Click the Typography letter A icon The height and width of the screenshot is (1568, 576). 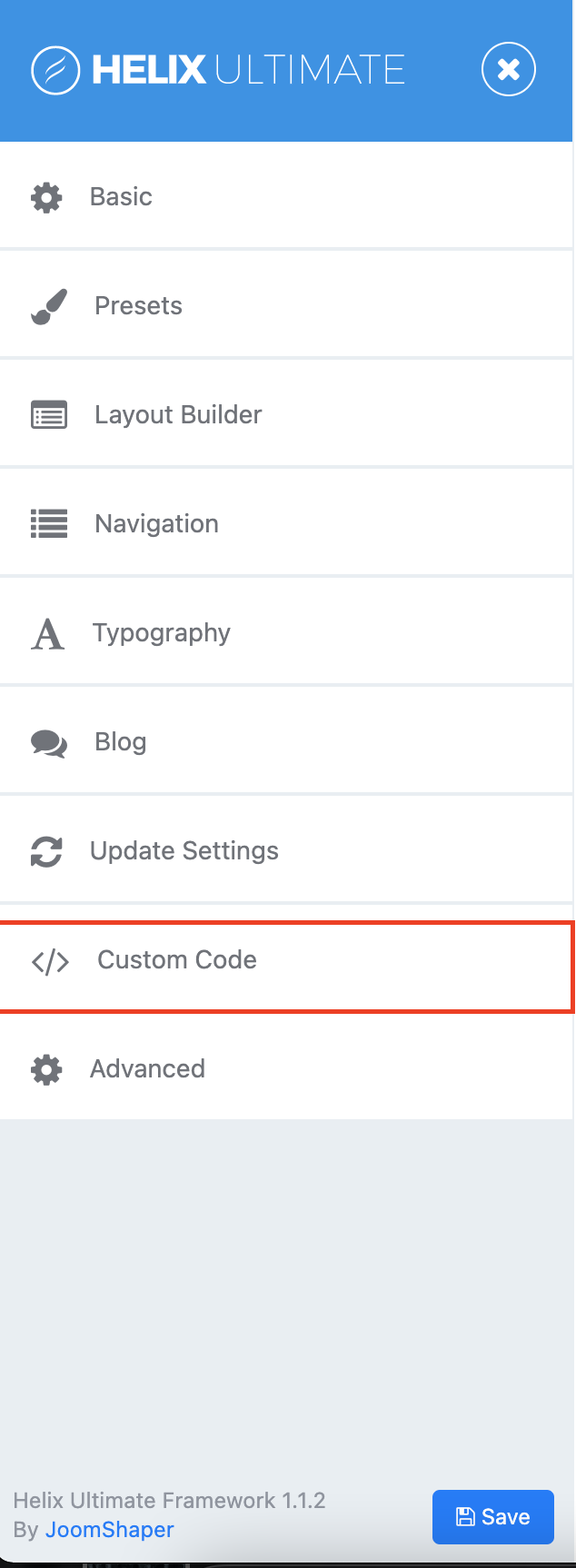point(48,633)
